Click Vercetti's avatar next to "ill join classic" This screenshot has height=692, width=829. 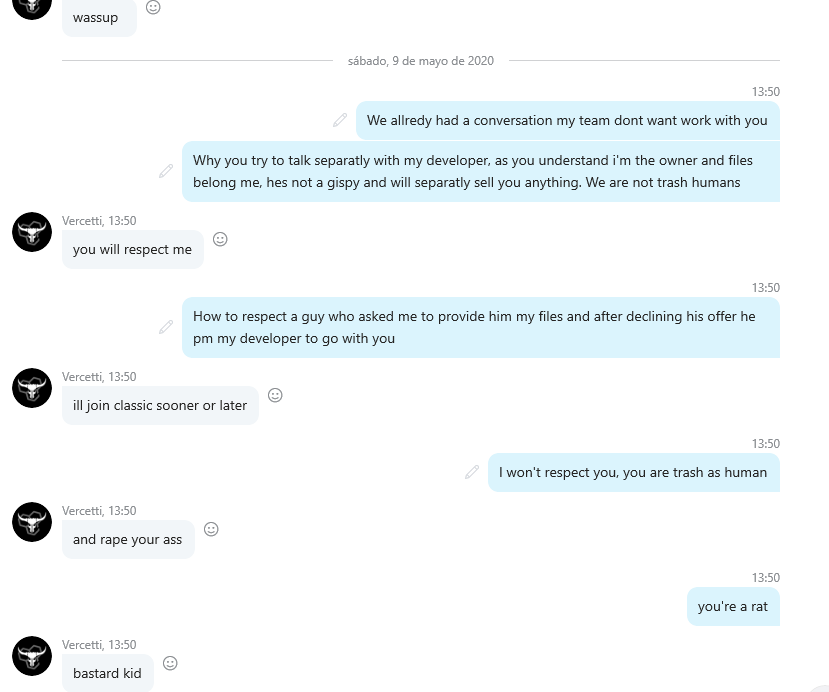click(32, 388)
